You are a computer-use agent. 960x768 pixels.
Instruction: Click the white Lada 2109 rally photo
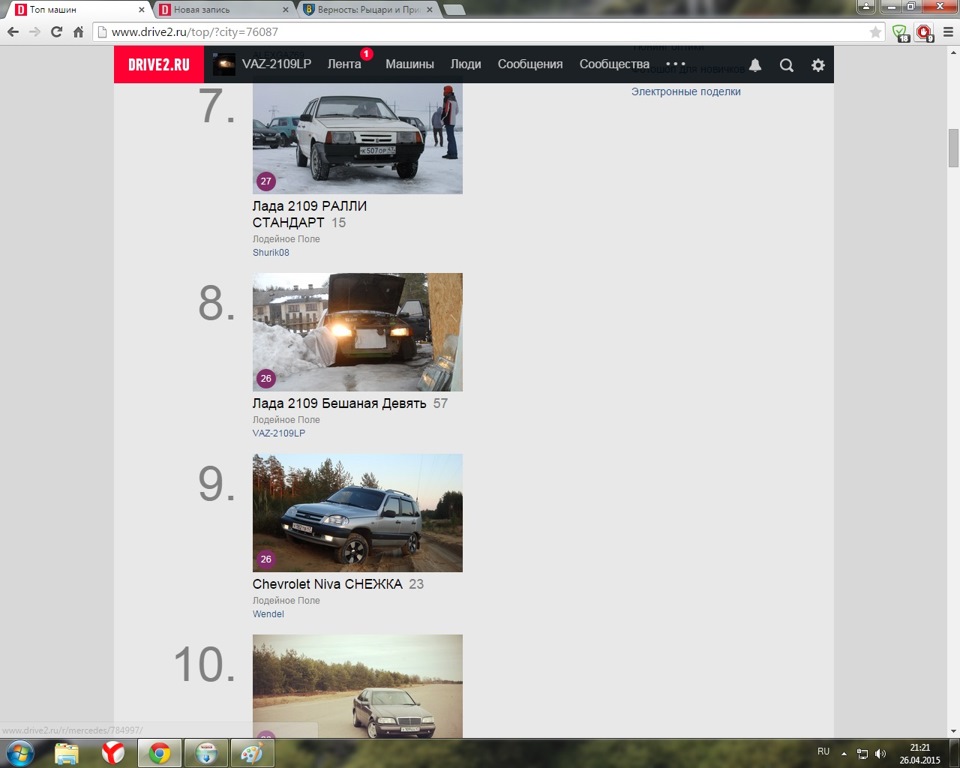[358, 138]
